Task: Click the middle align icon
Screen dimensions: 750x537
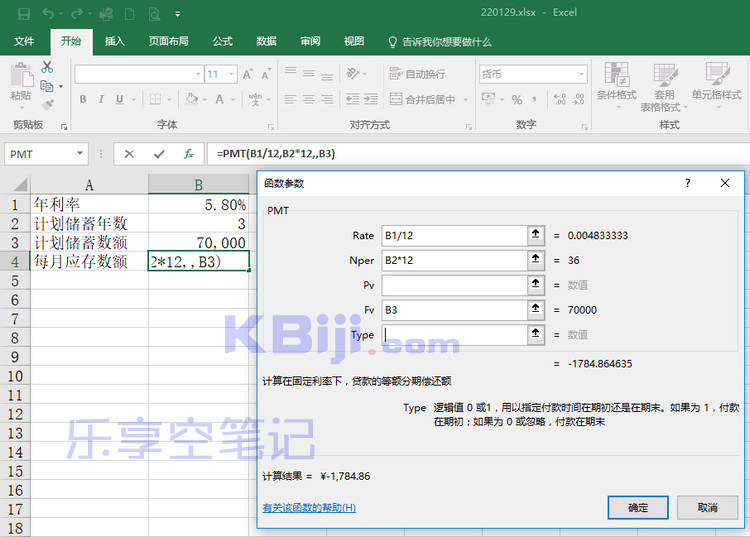Action: [x=309, y=74]
